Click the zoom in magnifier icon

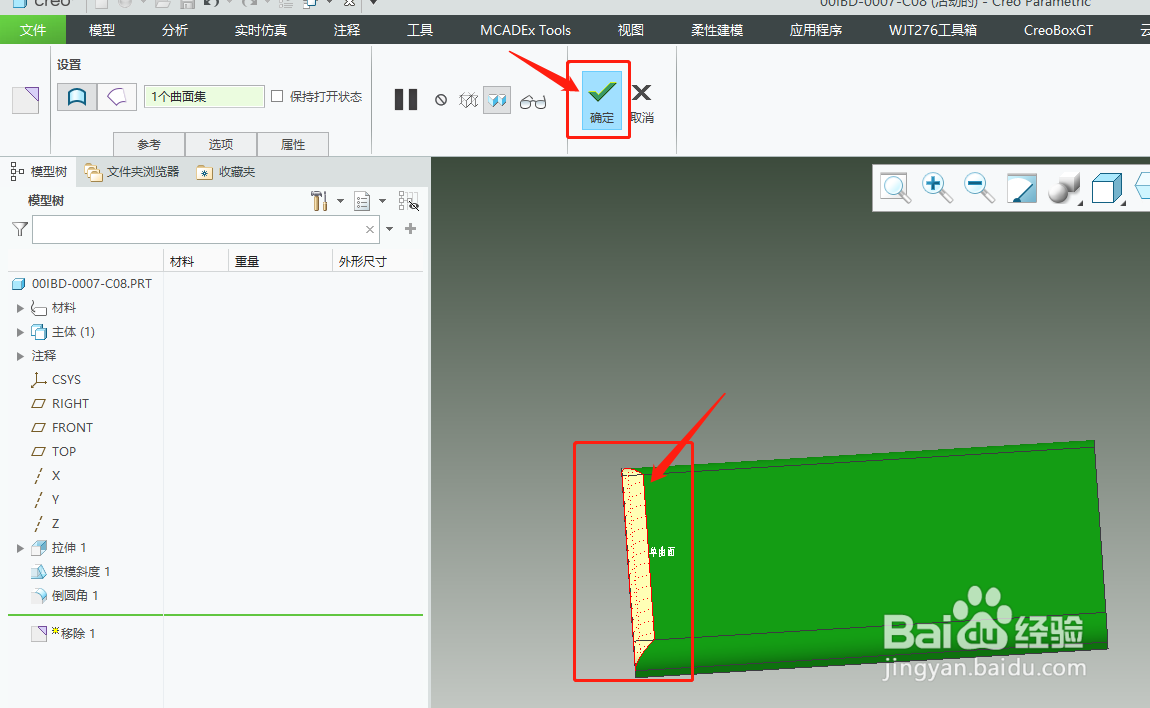[937, 187]
